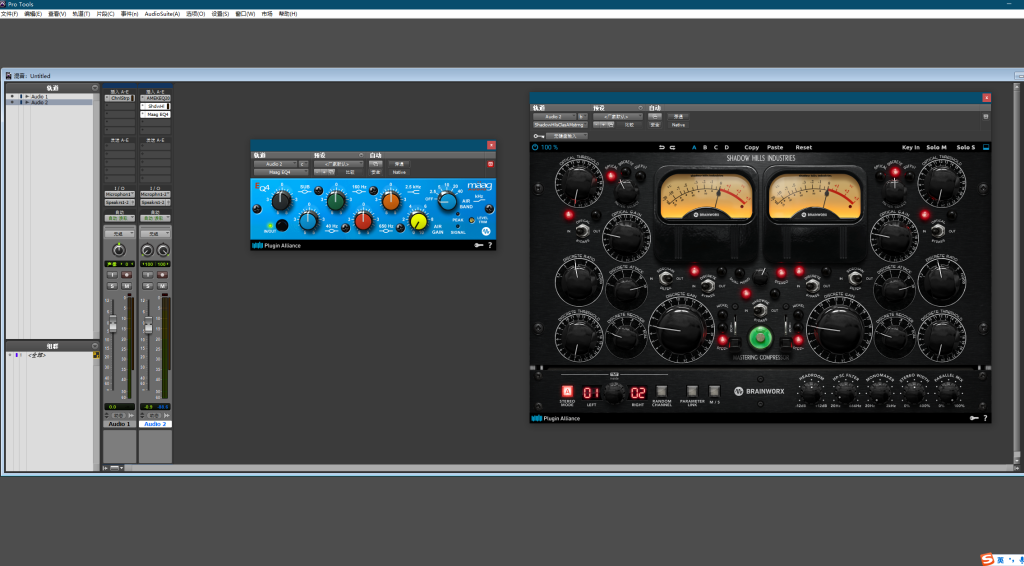Click the redo arrow in Shadow Hills toolbar
Viewport: 1024px width, 566px height.
coord(672,148)
